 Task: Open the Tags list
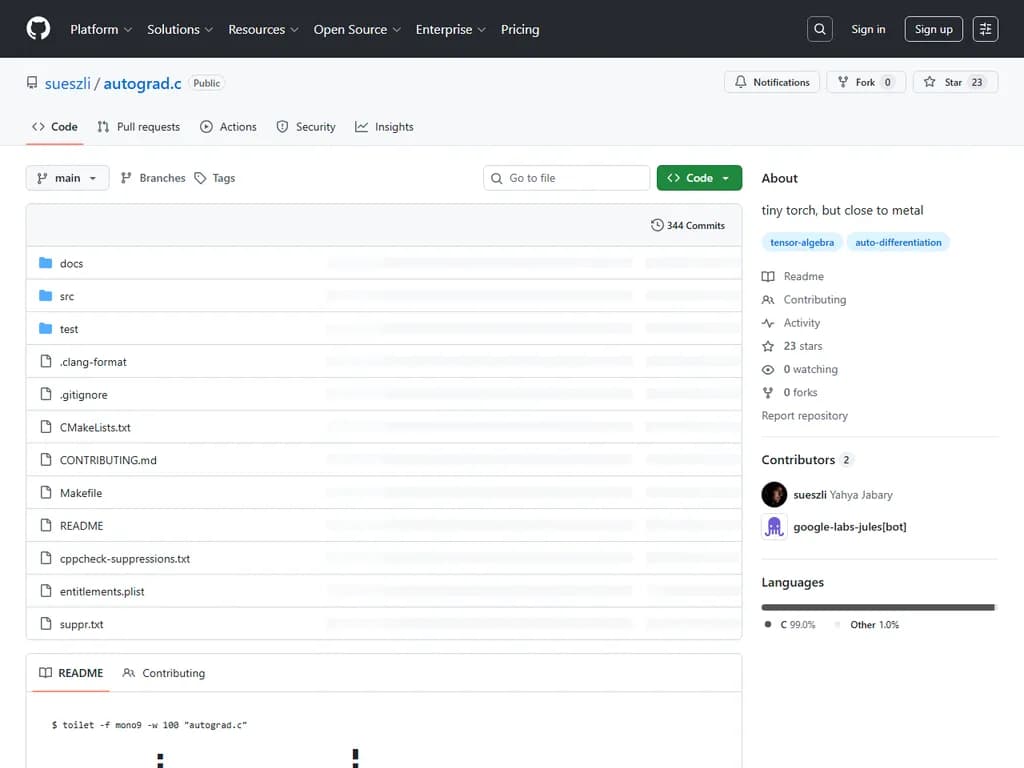click(x=215, y=178)
